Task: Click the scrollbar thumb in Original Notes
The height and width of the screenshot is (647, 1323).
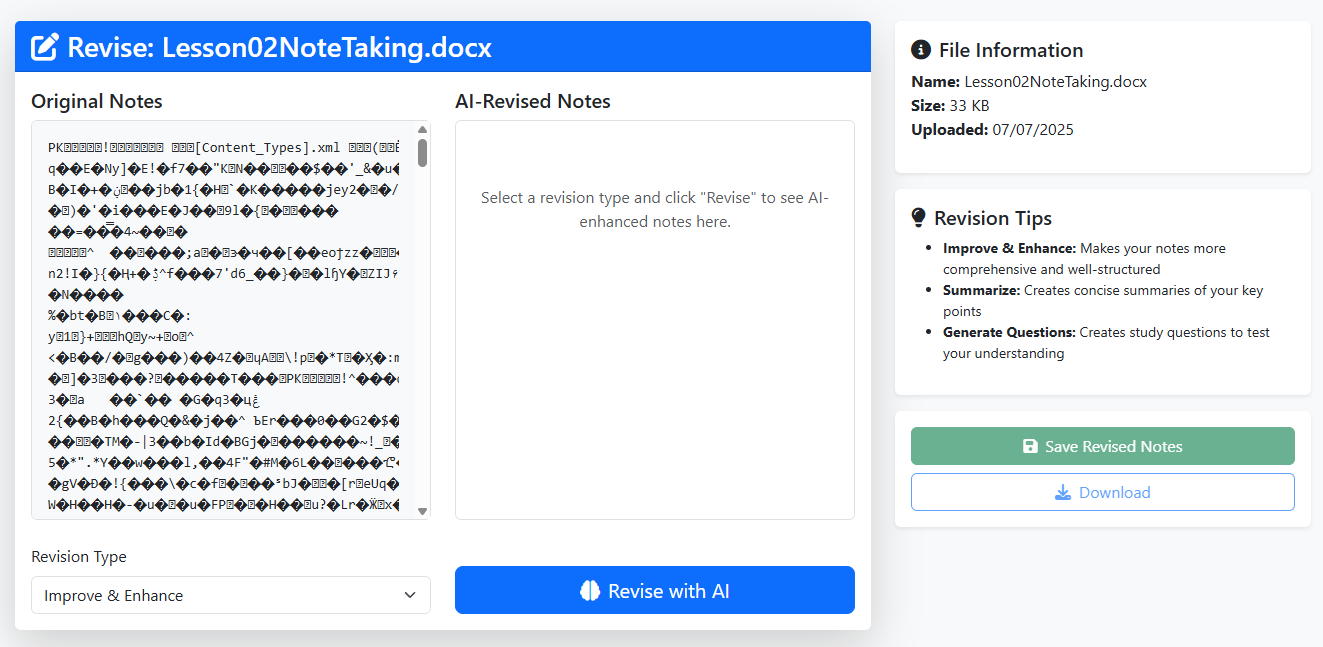Action: click(422, 153)
